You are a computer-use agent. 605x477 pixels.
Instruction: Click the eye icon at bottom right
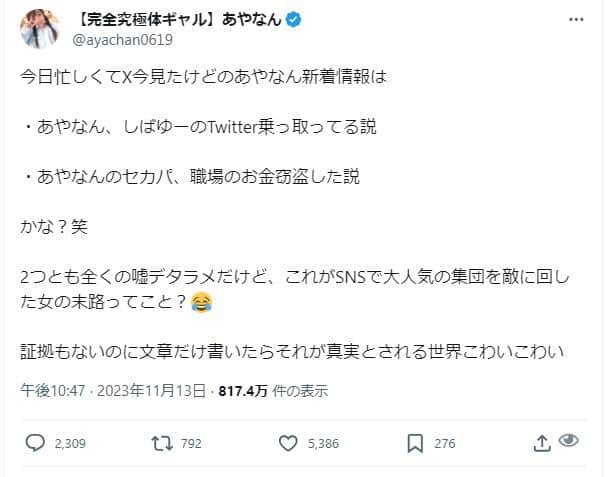pyautogui.click(x=570, y=441)
